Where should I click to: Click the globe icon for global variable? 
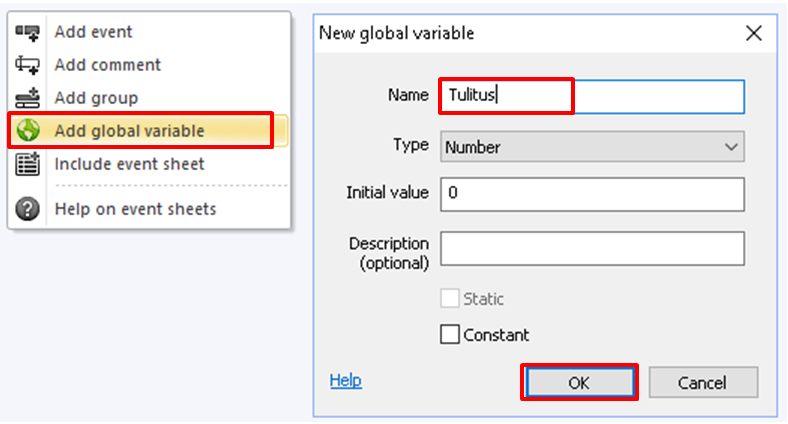pos(28,130)
